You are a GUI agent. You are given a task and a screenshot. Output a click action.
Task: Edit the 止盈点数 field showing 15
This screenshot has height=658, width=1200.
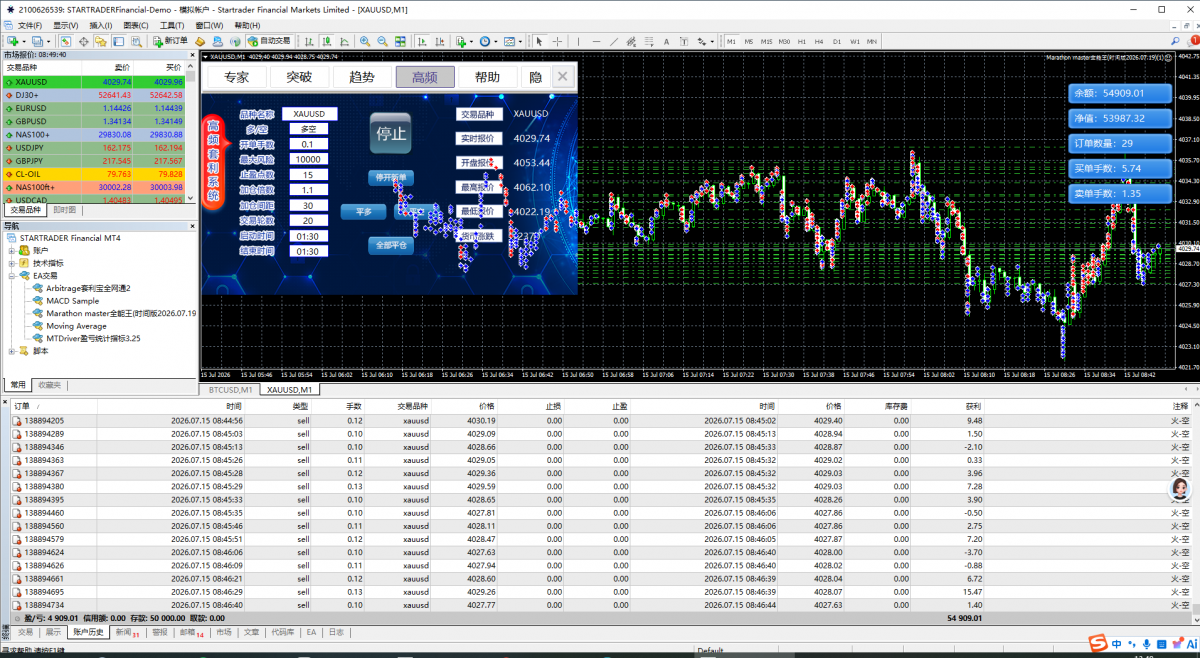(307, 175)
